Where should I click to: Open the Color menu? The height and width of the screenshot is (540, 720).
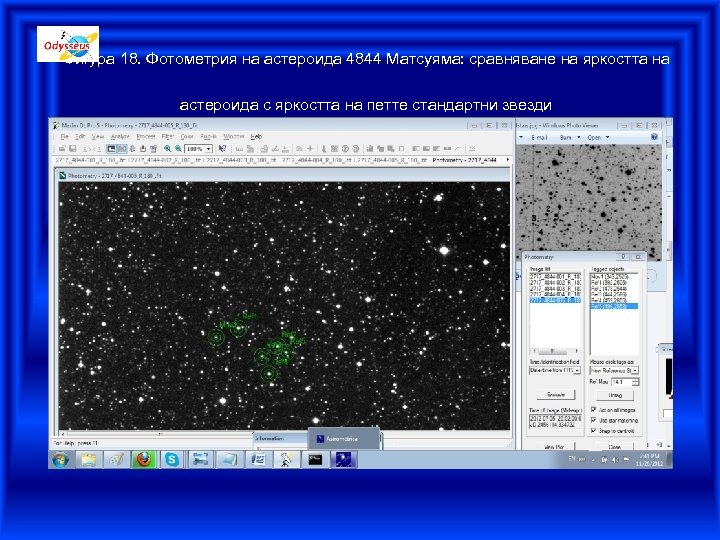pos(187,137)
